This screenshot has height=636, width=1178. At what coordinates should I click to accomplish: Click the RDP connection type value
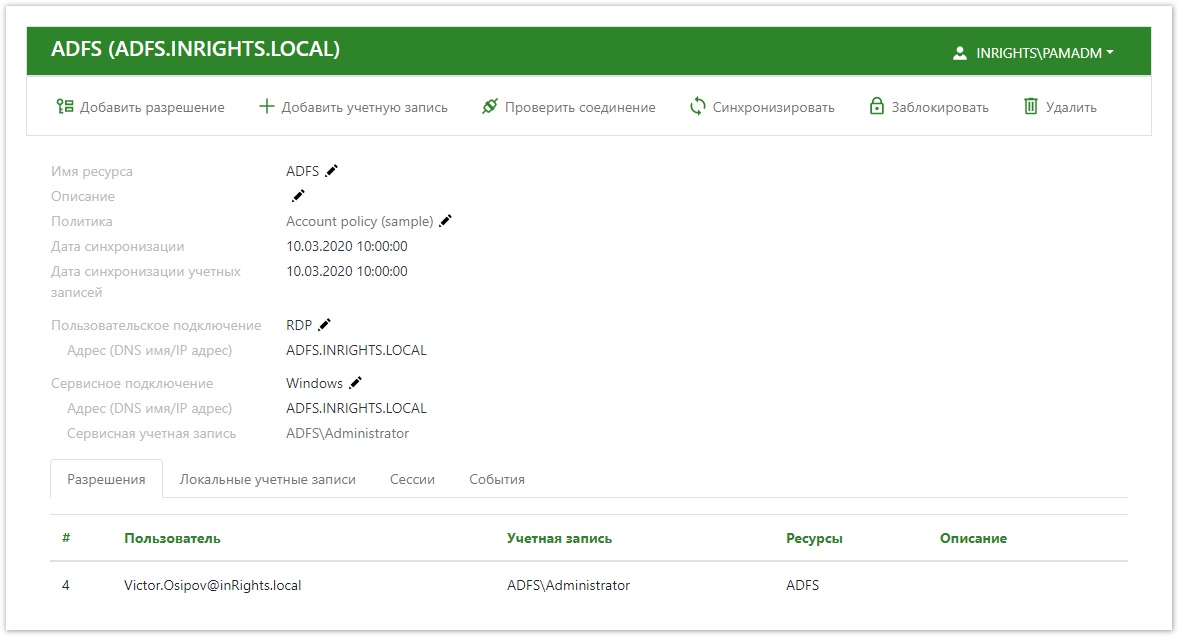(299, 325)
